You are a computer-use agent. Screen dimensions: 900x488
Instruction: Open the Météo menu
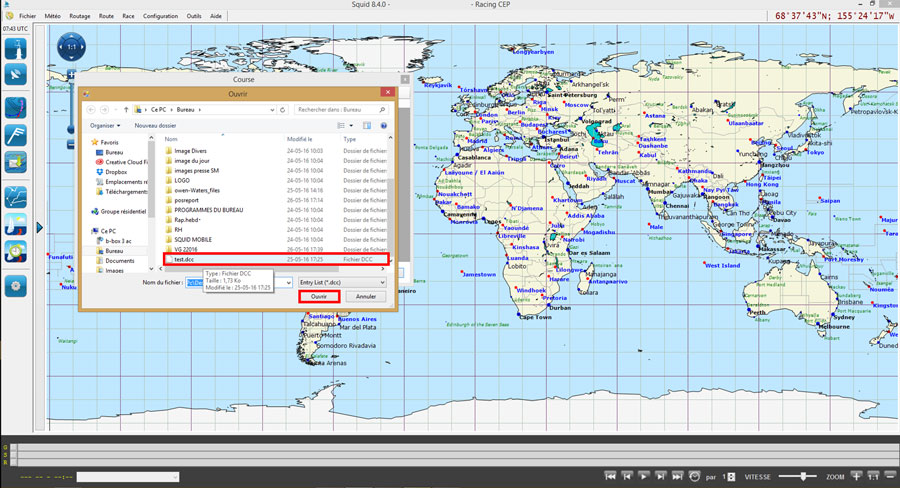pyautogui.click(x=53, y=16)
